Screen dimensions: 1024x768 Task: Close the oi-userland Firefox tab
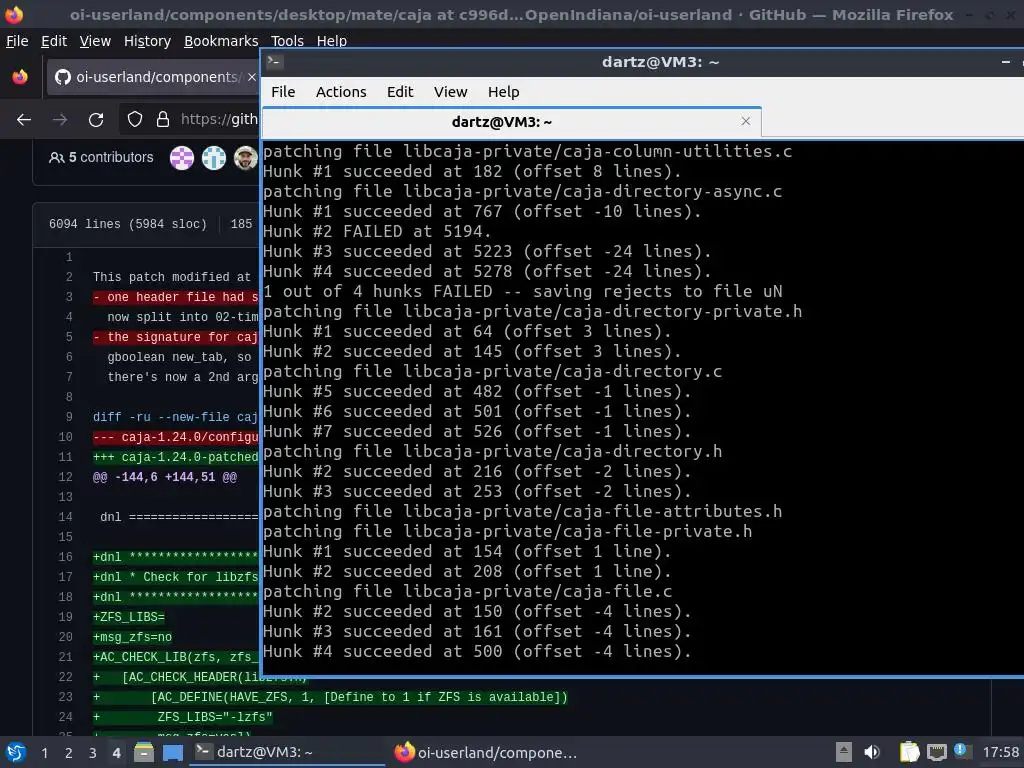point(251,77)
